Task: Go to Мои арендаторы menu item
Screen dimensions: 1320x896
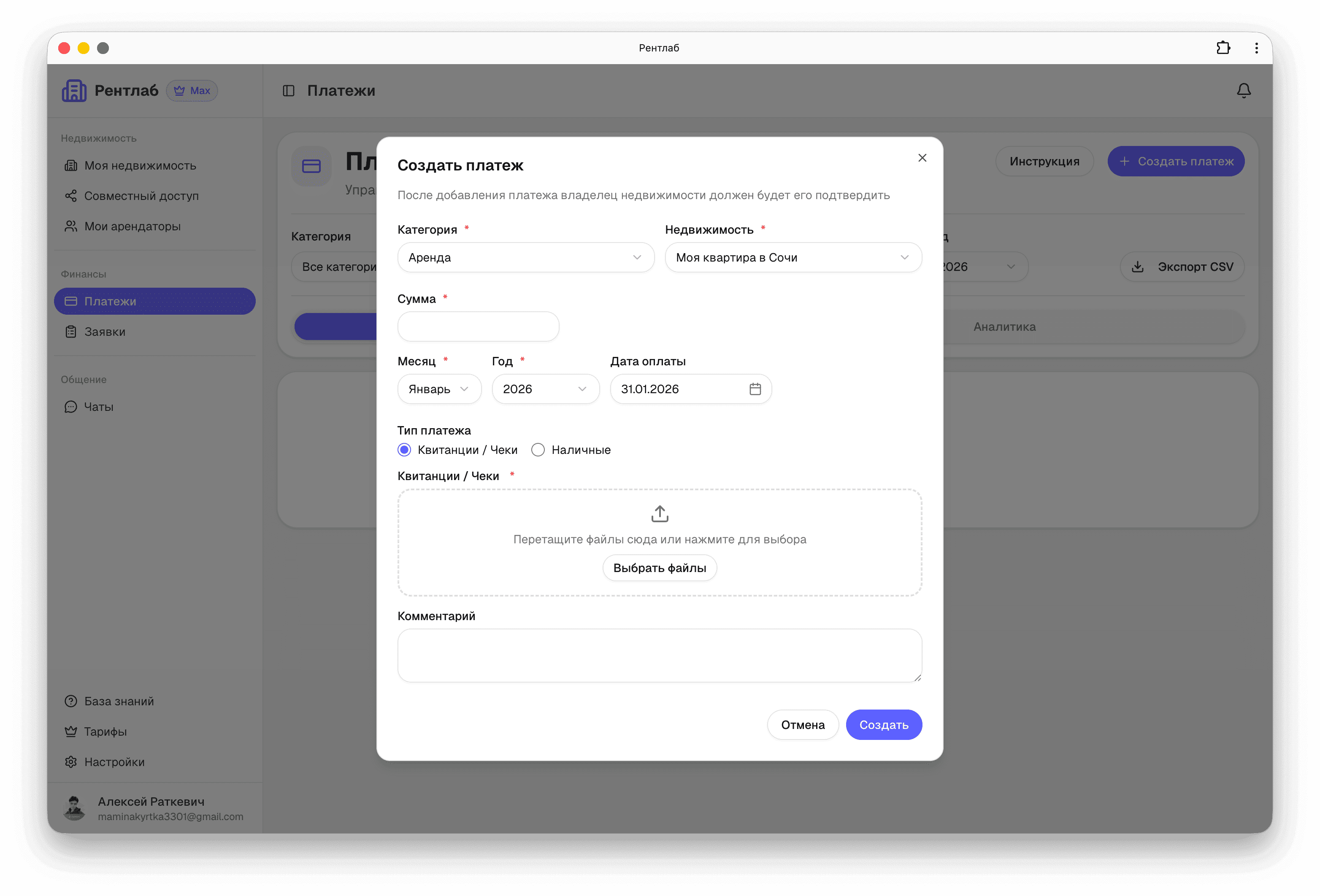Action: (x=133, y=226)
